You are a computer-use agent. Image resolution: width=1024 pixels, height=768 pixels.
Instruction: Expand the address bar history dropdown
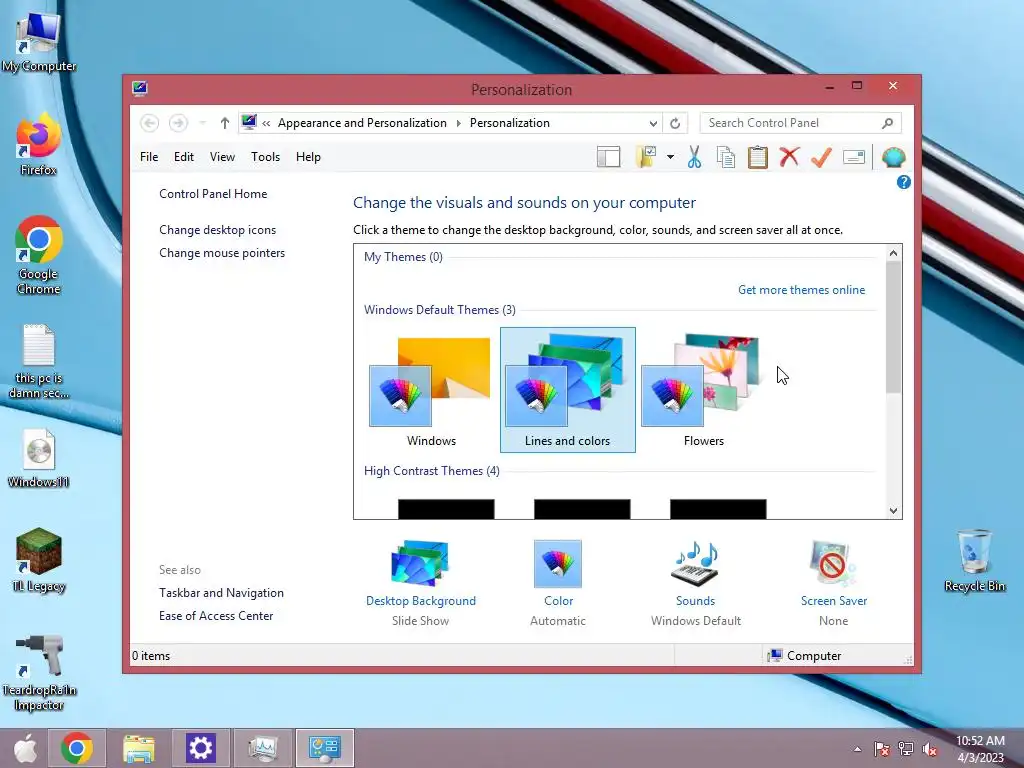click(x=653, y=123)
